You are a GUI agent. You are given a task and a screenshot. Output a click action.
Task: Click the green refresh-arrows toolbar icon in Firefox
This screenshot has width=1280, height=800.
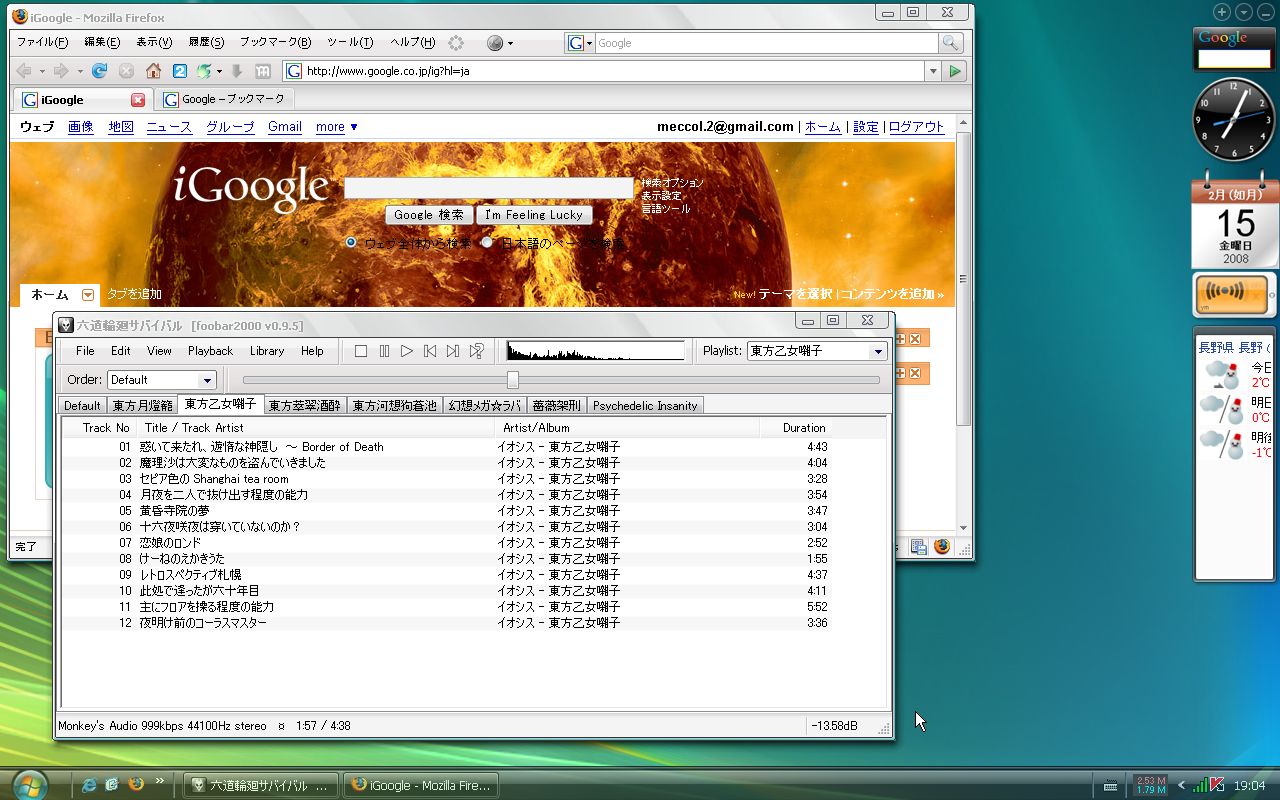coord(204,71)
